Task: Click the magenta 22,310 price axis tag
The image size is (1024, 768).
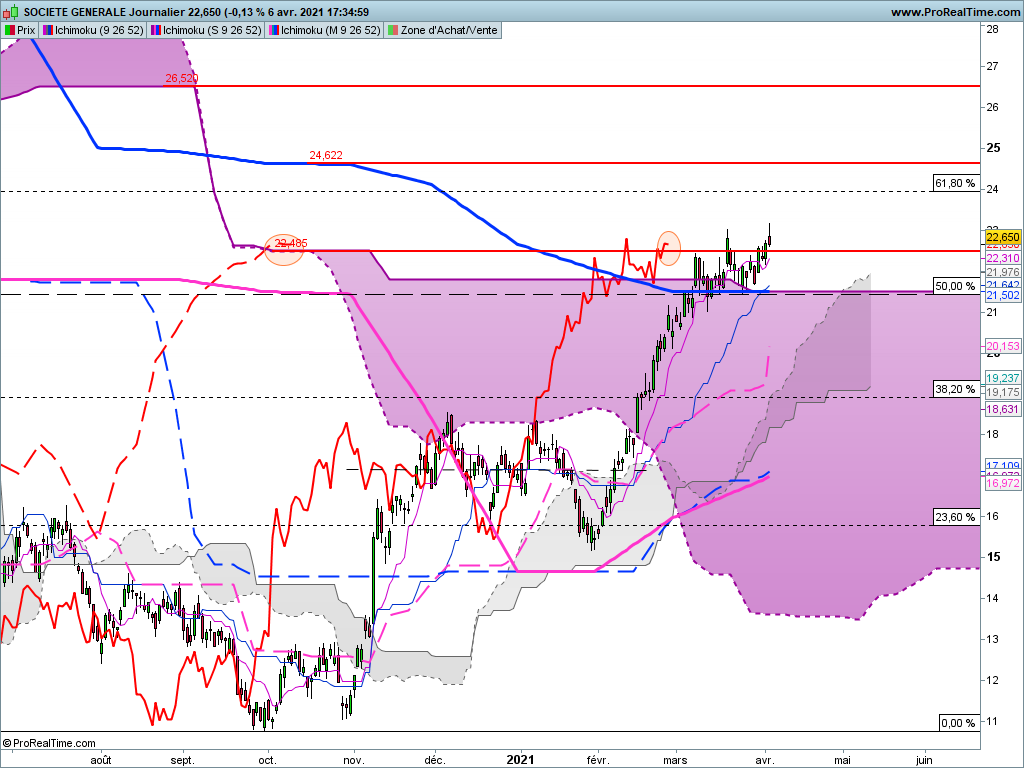Action: pyautogui.click(x=1002, y=259)
